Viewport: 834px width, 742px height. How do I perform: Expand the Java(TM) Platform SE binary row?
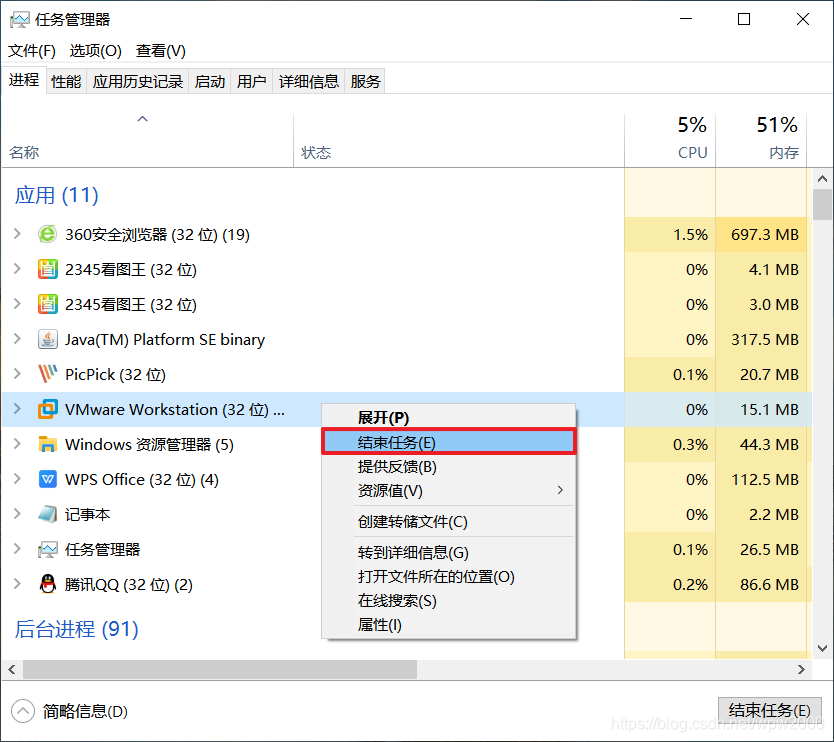(17, 339)
